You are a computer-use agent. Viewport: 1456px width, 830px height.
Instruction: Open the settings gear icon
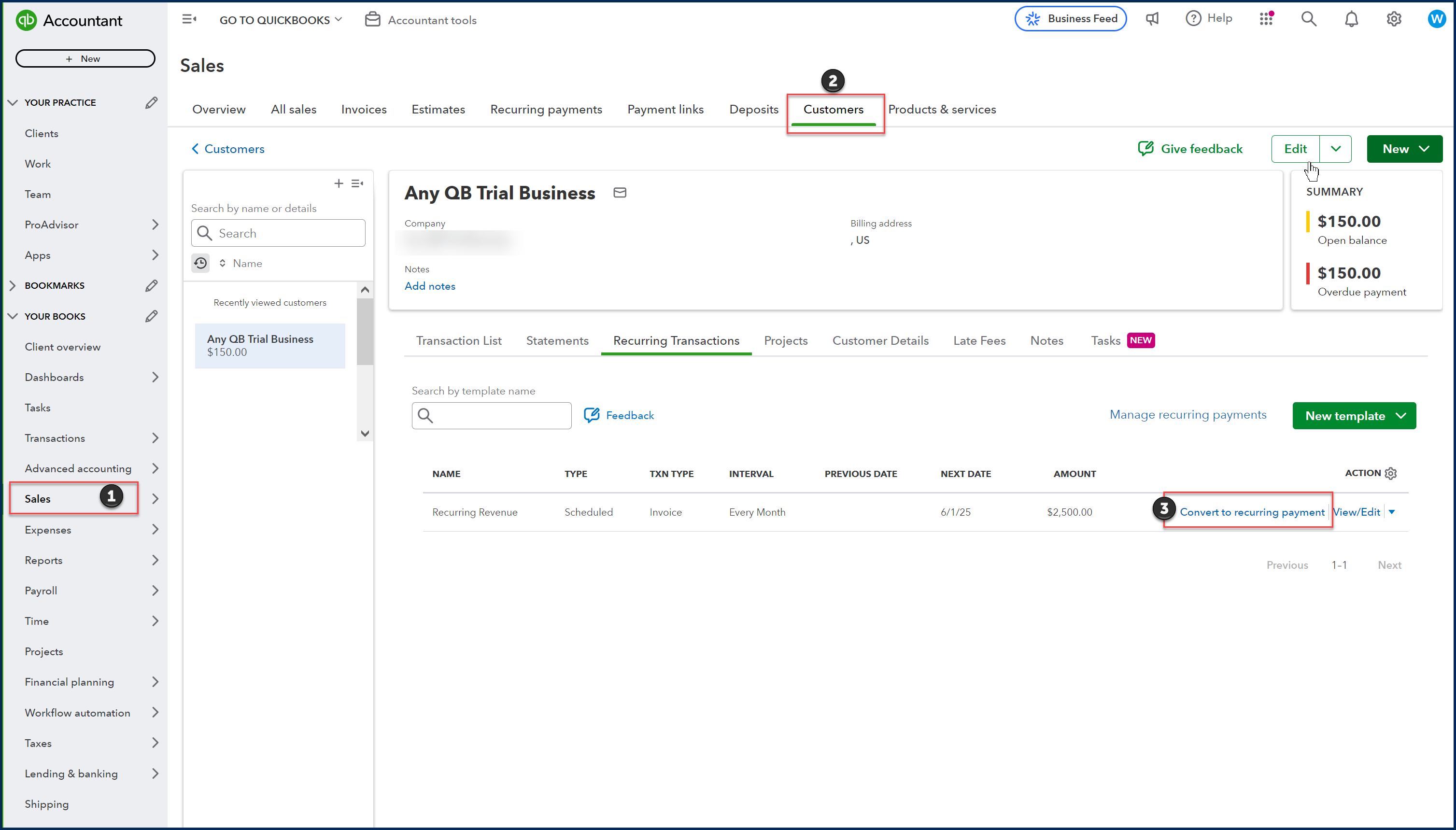click(1393, 19)
